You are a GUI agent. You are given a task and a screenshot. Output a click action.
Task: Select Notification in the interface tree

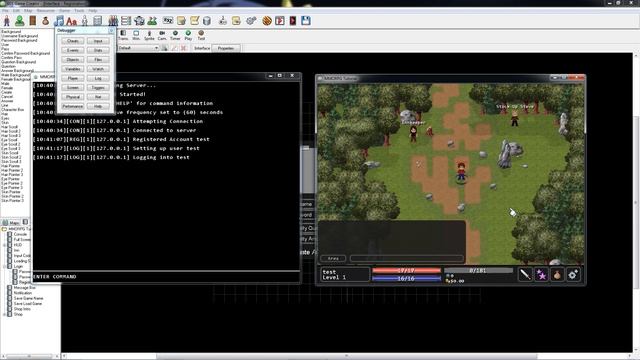tap(23, 293)
